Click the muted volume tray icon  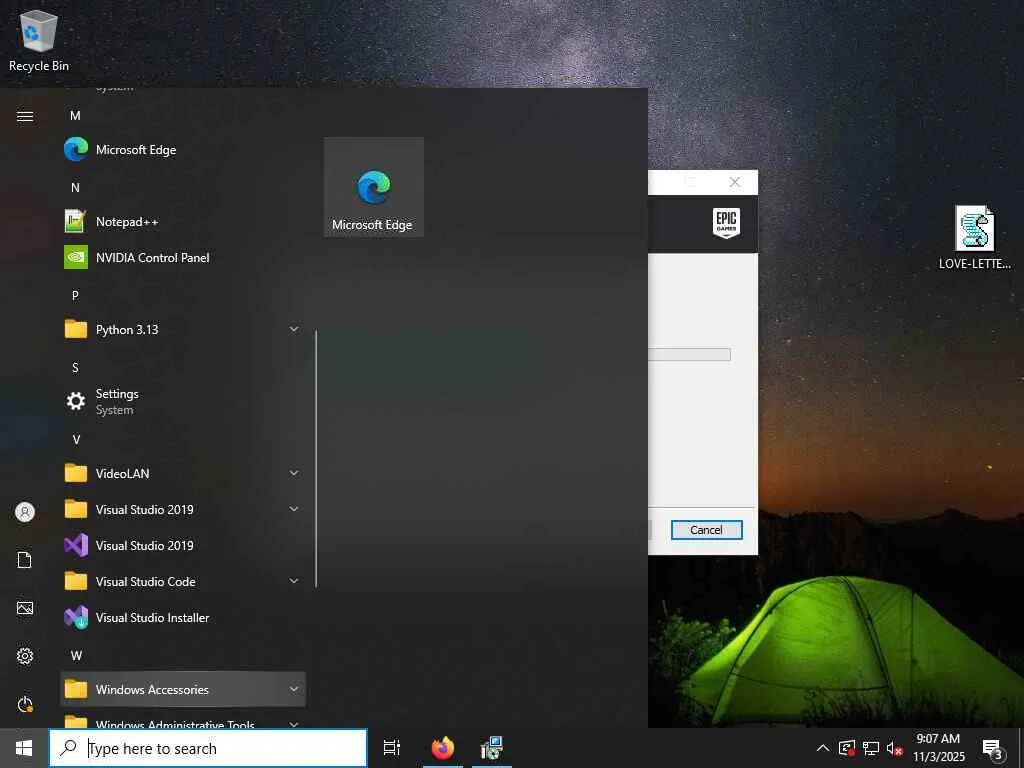[895, 748]
